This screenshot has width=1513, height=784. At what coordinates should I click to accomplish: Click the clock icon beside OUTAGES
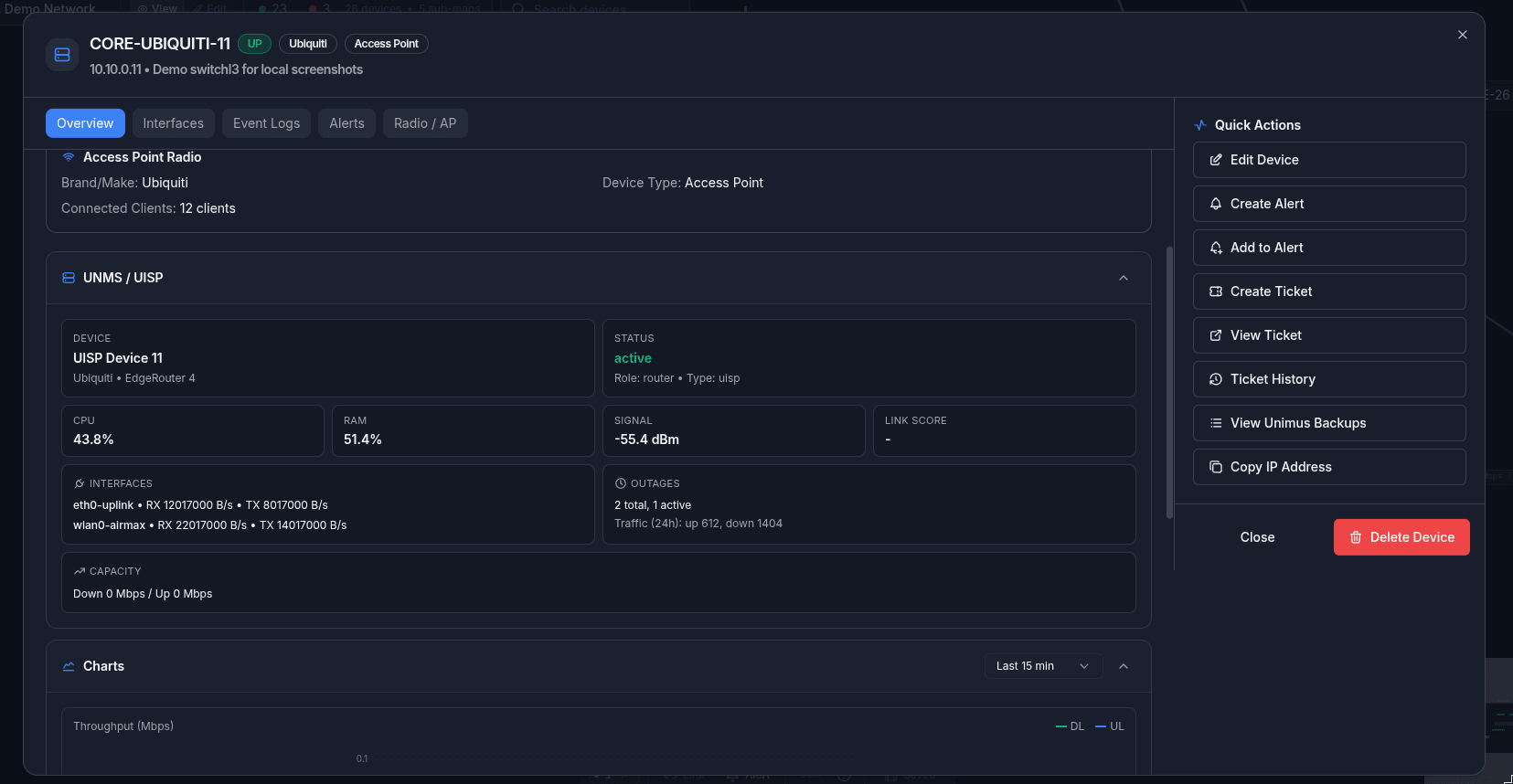click(x=621, y=483)
